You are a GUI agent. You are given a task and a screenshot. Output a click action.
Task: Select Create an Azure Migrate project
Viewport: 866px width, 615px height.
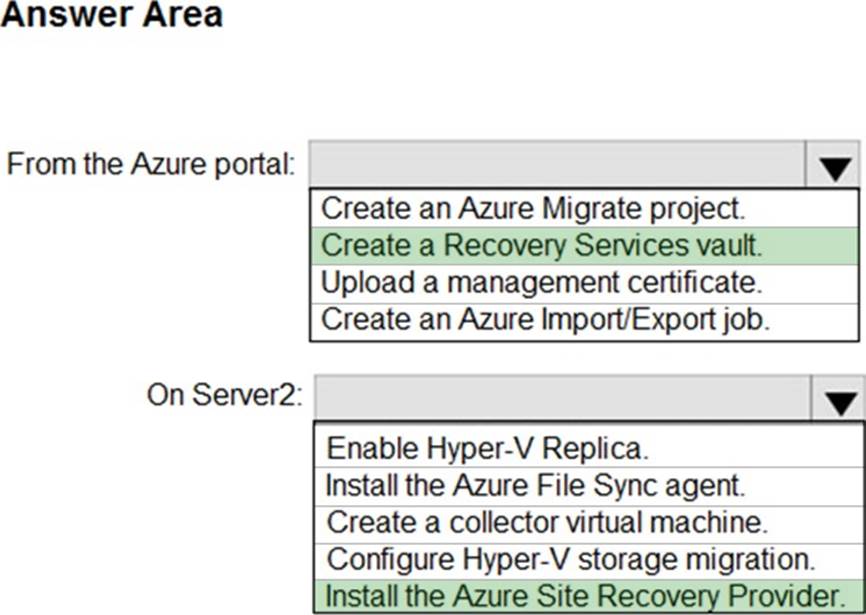[584, 209]
